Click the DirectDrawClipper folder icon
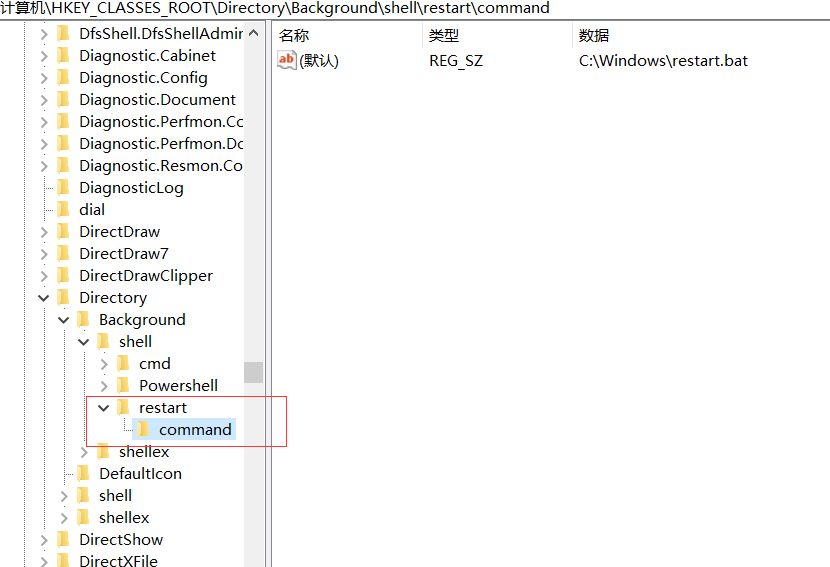Screen dimensions: 830x567 coord(63,275)
